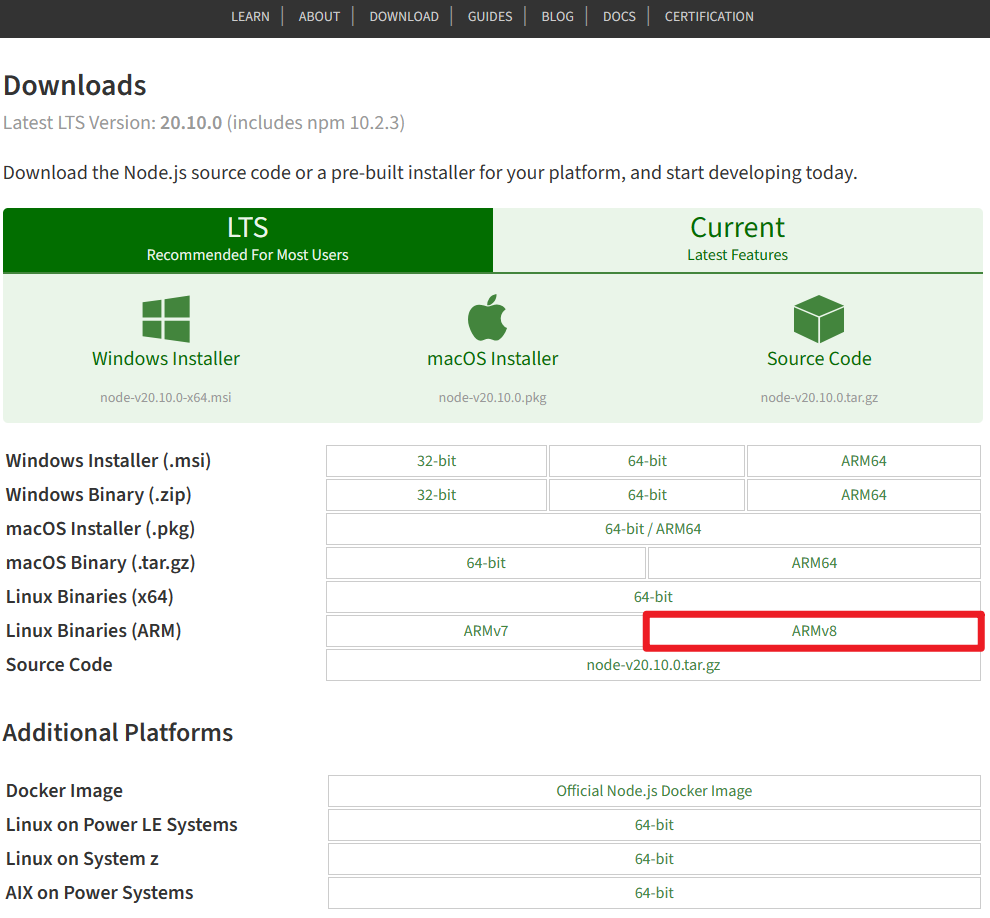The width and height of the screenshot is (990, 918).
Task: Open the CERTIFICATION navigation item
Action: [x=709, y=16]
